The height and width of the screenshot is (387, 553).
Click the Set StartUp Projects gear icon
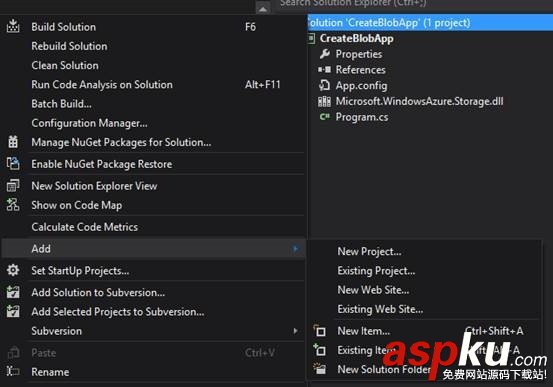click(13, 270)
